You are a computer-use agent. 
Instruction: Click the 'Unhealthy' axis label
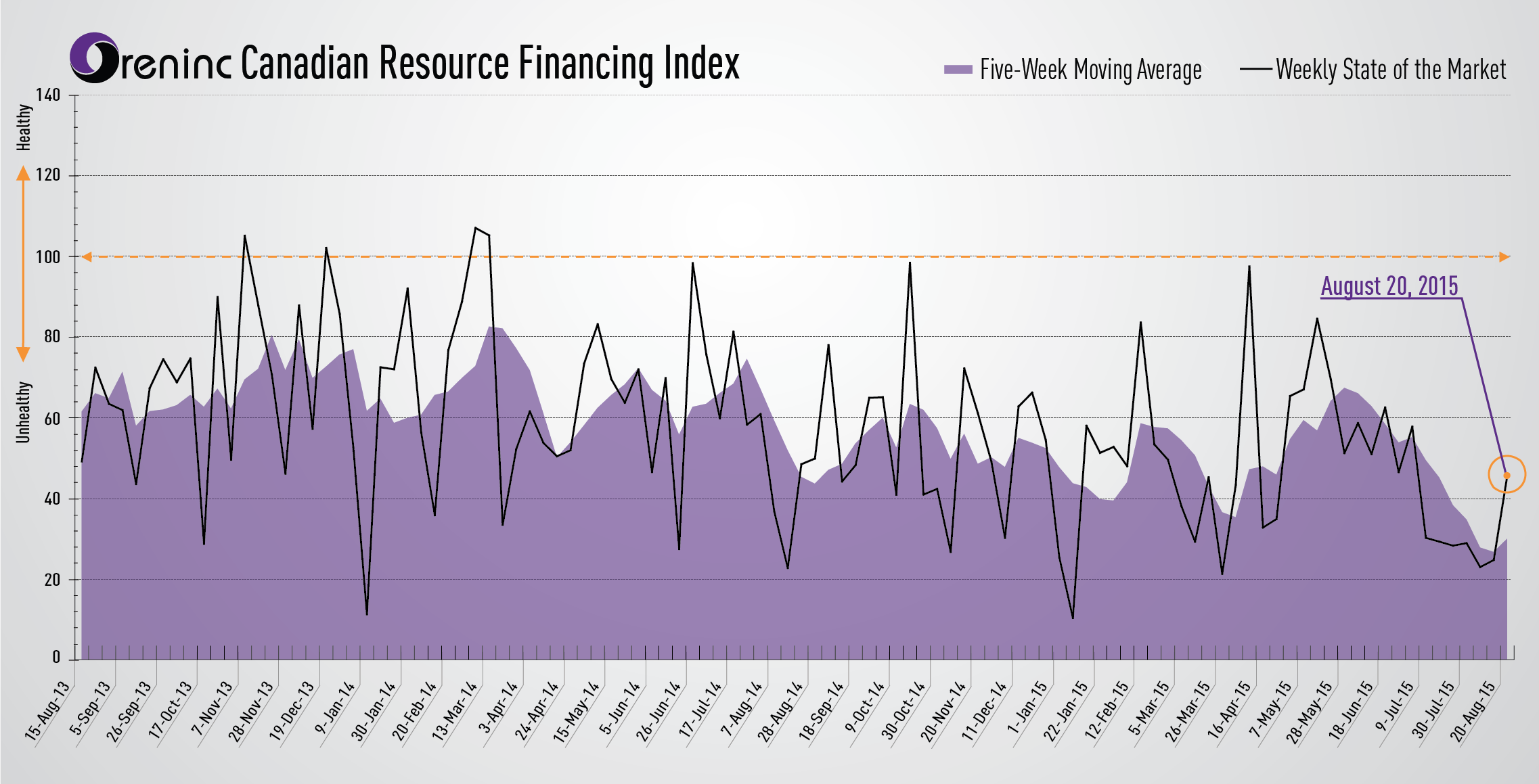tap(24, 412)
